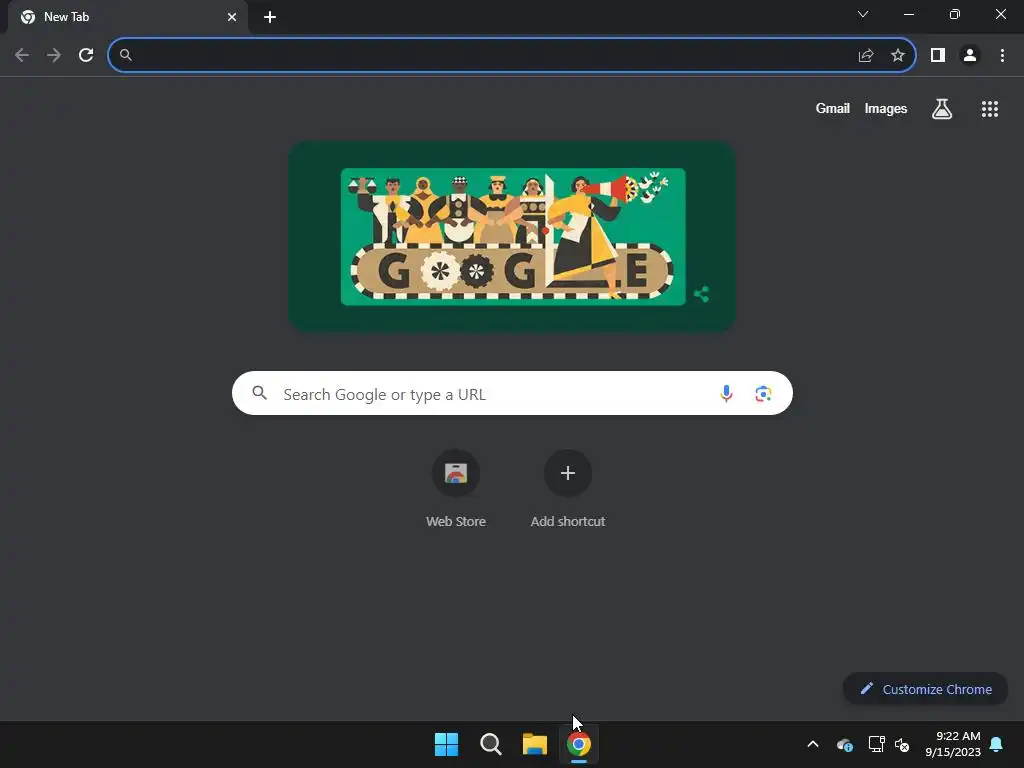Open the Images link
The image size is (1024, 768).
886,109
